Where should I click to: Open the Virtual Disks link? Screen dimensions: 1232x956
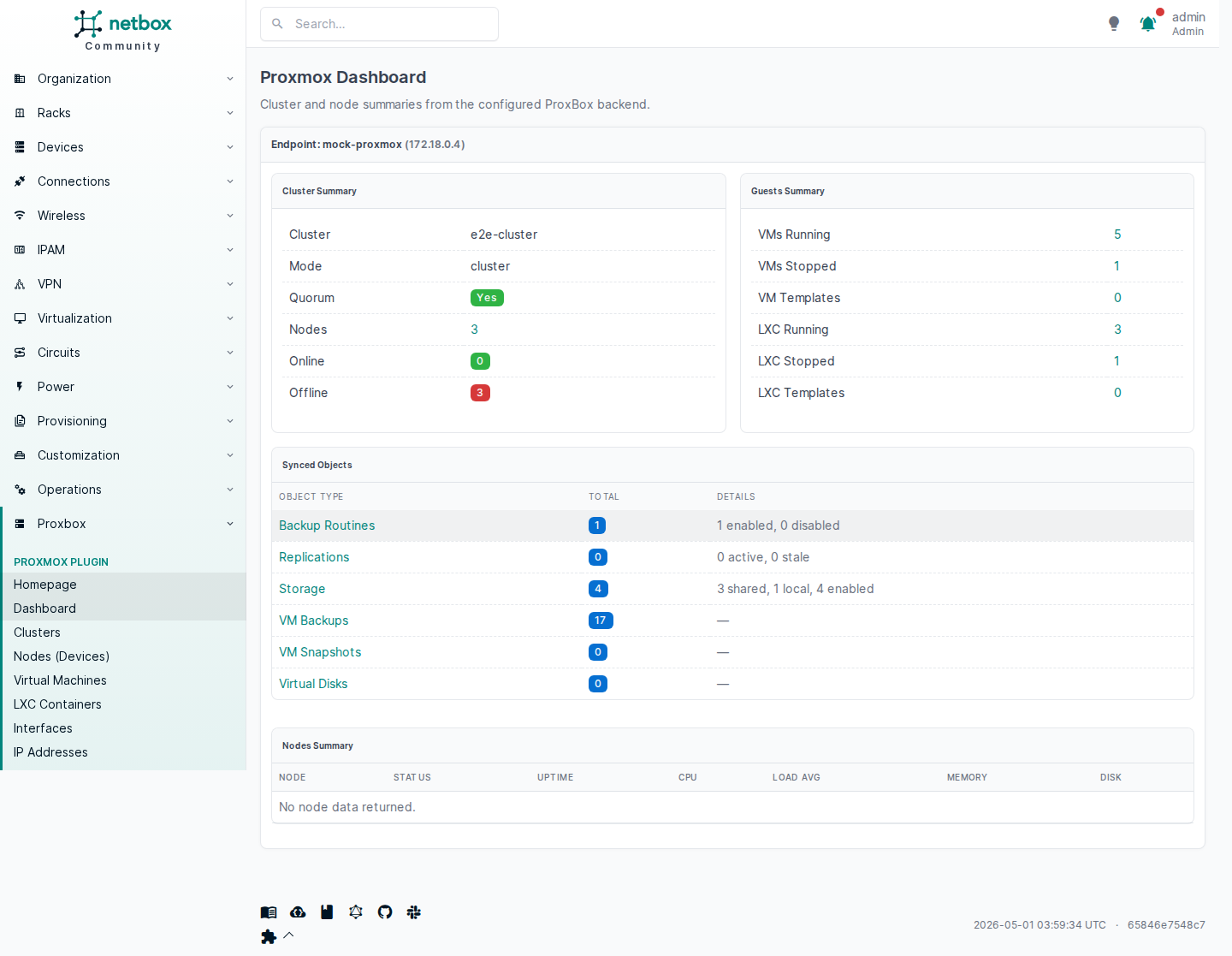tap(313, 684)
